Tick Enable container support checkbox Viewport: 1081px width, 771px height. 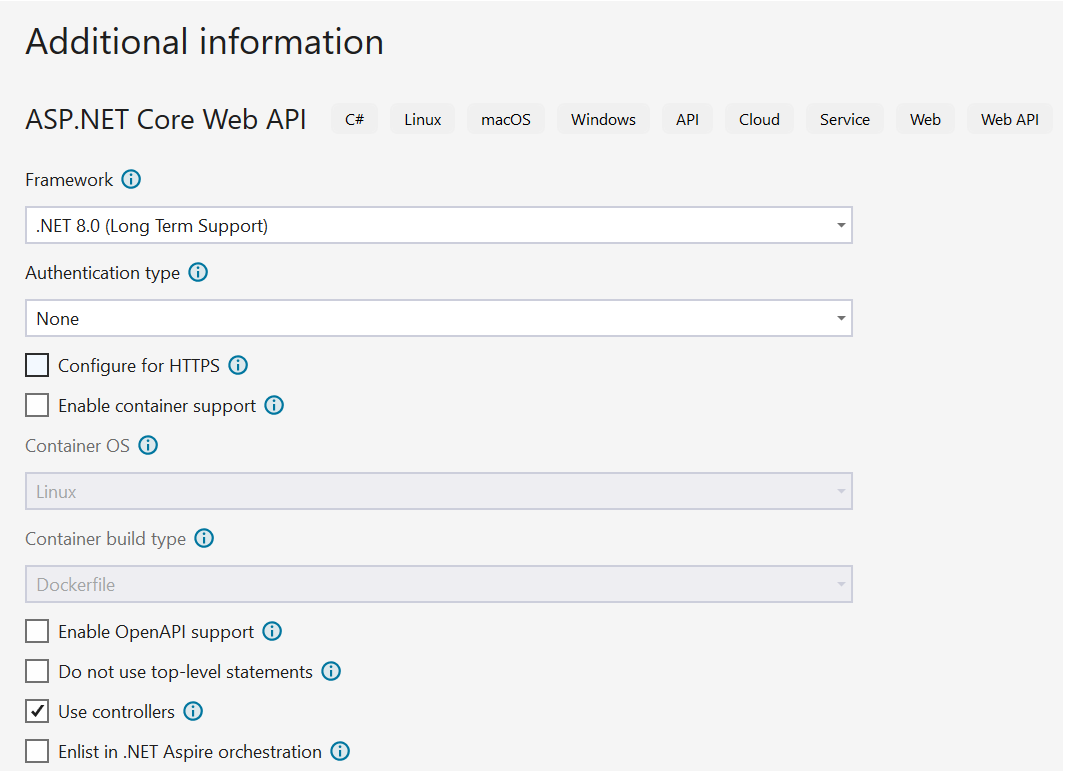[37, 405]
